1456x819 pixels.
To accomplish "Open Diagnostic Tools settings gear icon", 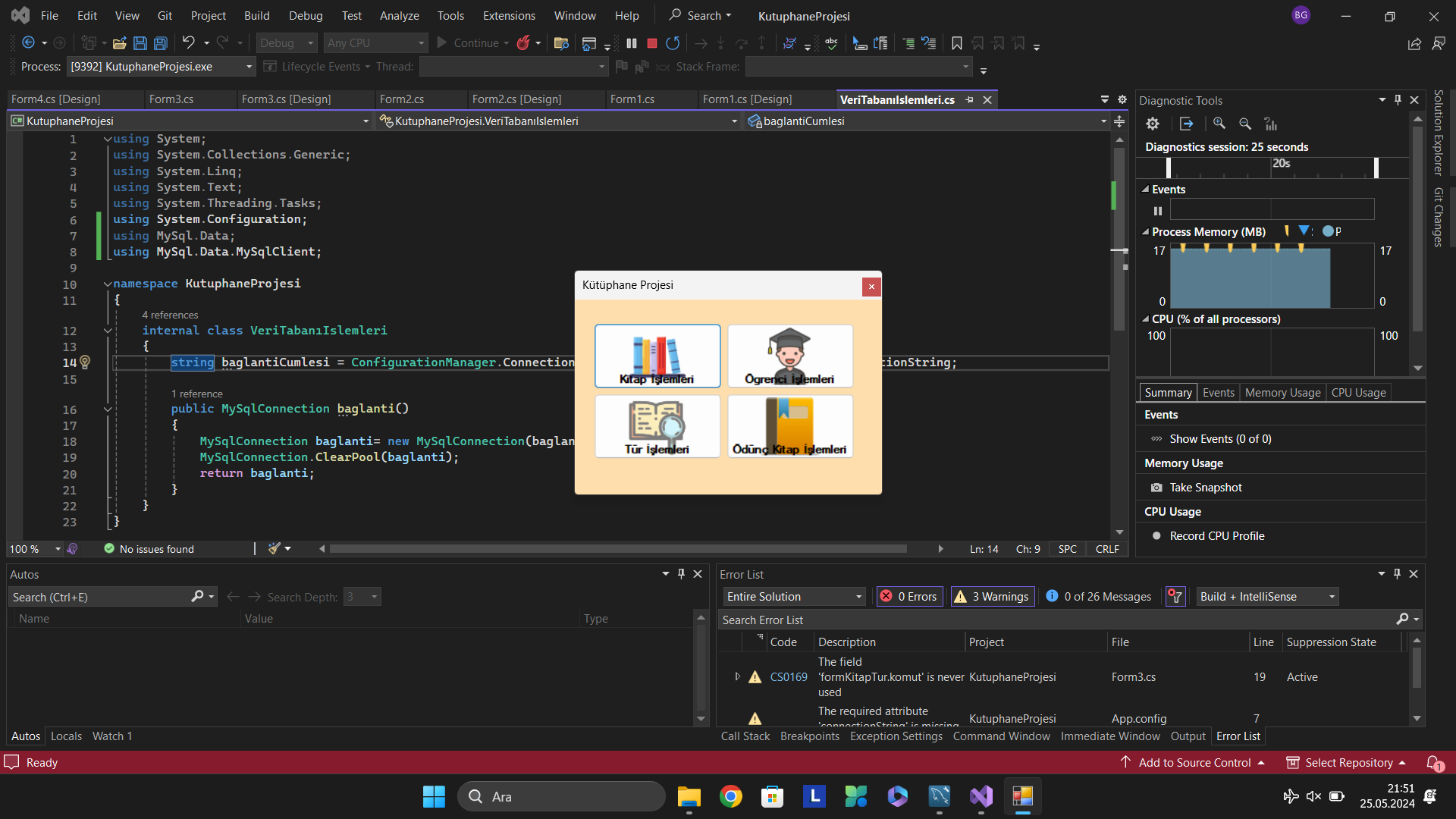I will click(x=1153, y=124).
